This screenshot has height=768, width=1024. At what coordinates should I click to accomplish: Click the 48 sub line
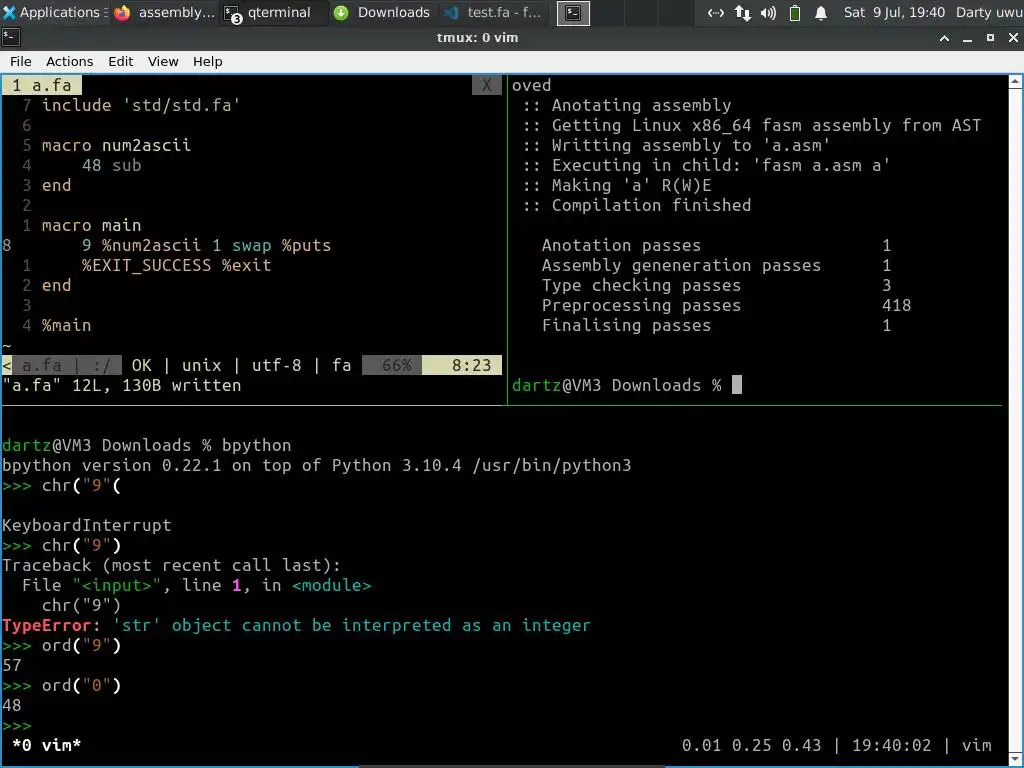point(112,165)
